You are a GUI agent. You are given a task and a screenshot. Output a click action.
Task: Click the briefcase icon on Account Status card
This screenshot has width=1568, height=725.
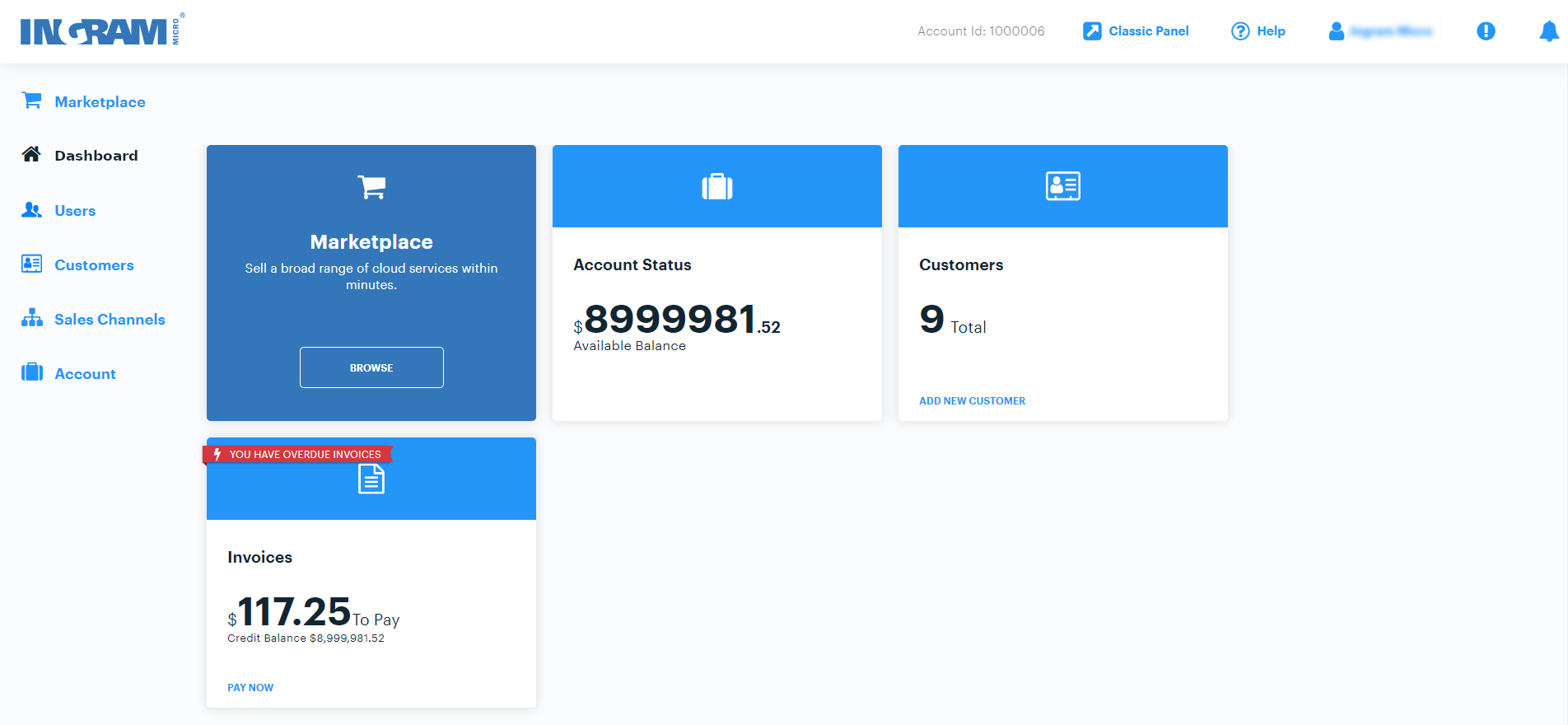point(717,187)
